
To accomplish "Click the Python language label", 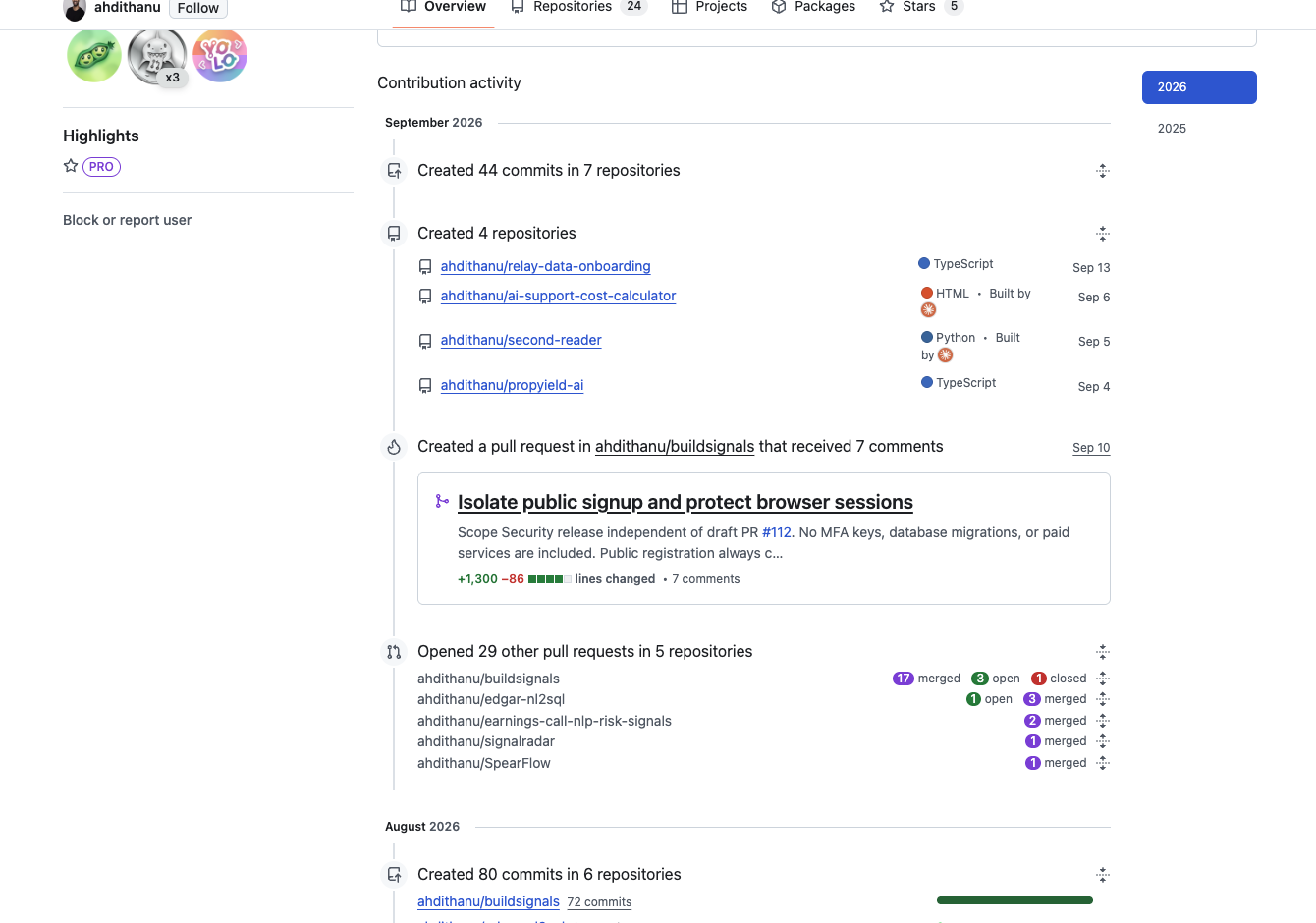I will (x=956, y=338).
